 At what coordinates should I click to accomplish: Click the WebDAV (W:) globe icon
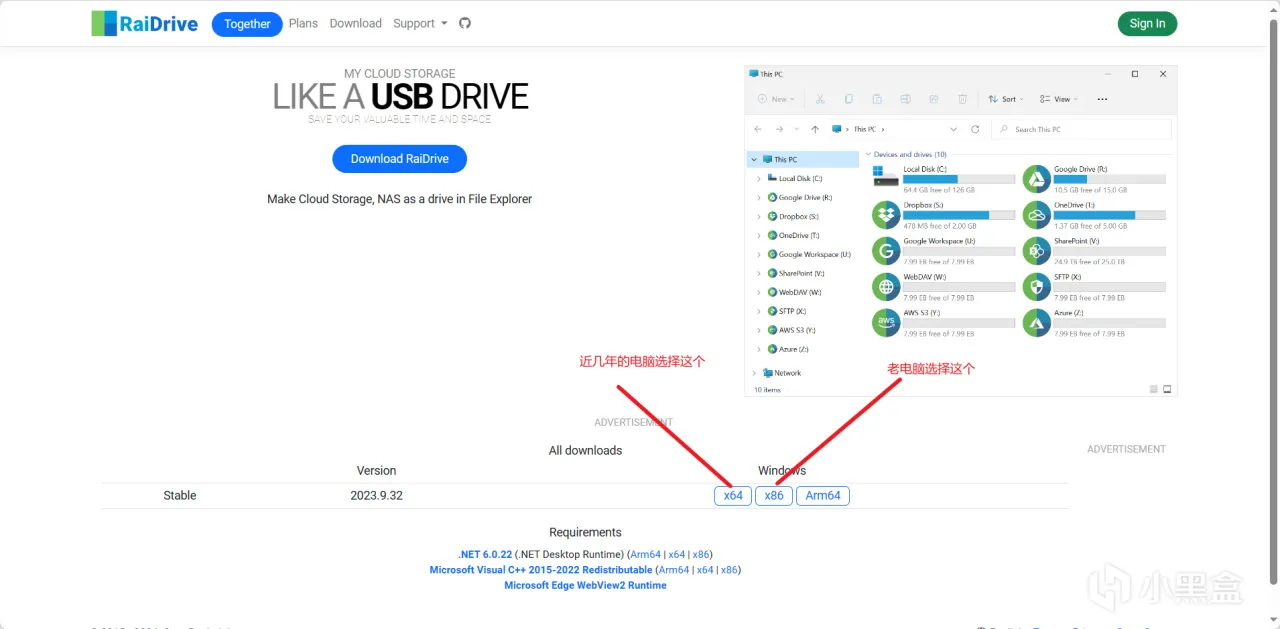pyautogui.click(x=886, y=287)
